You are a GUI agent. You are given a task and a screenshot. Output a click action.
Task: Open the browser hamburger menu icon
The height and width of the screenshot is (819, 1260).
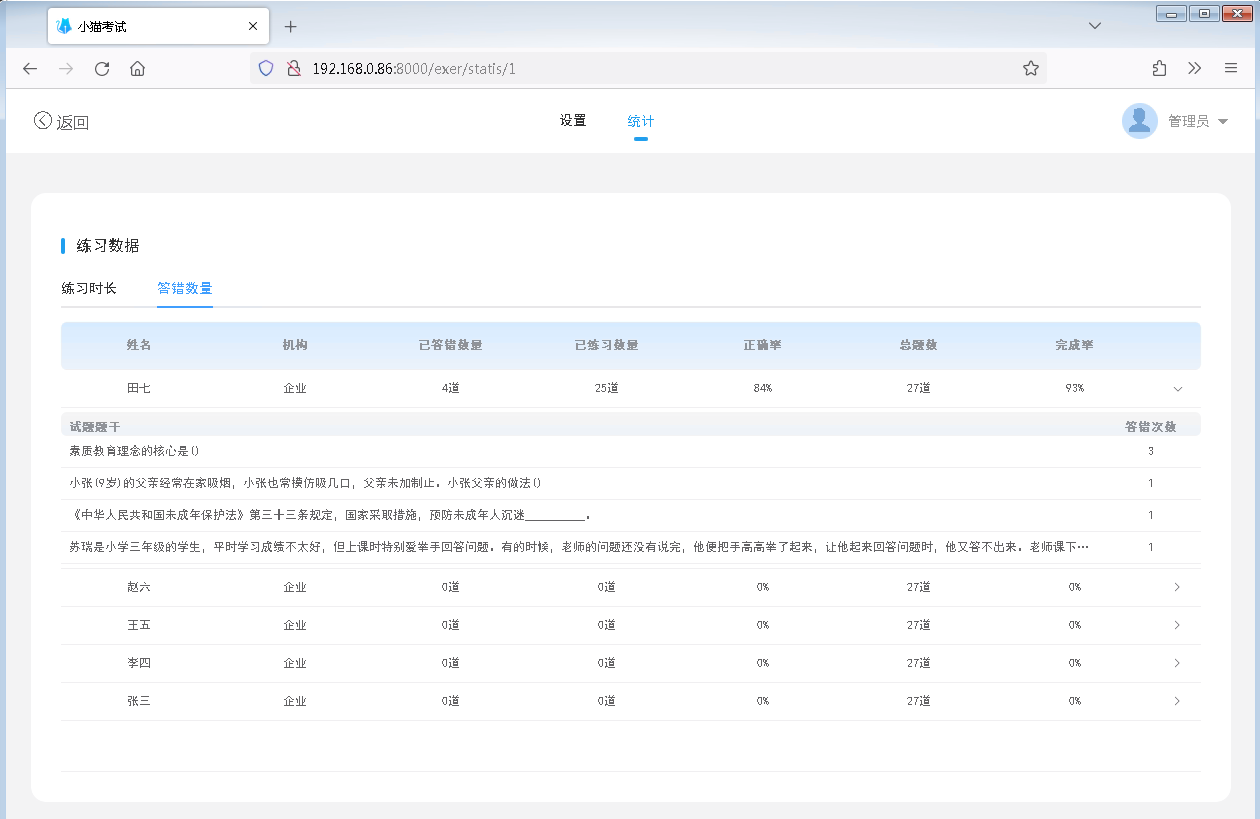click(1231, 69)
